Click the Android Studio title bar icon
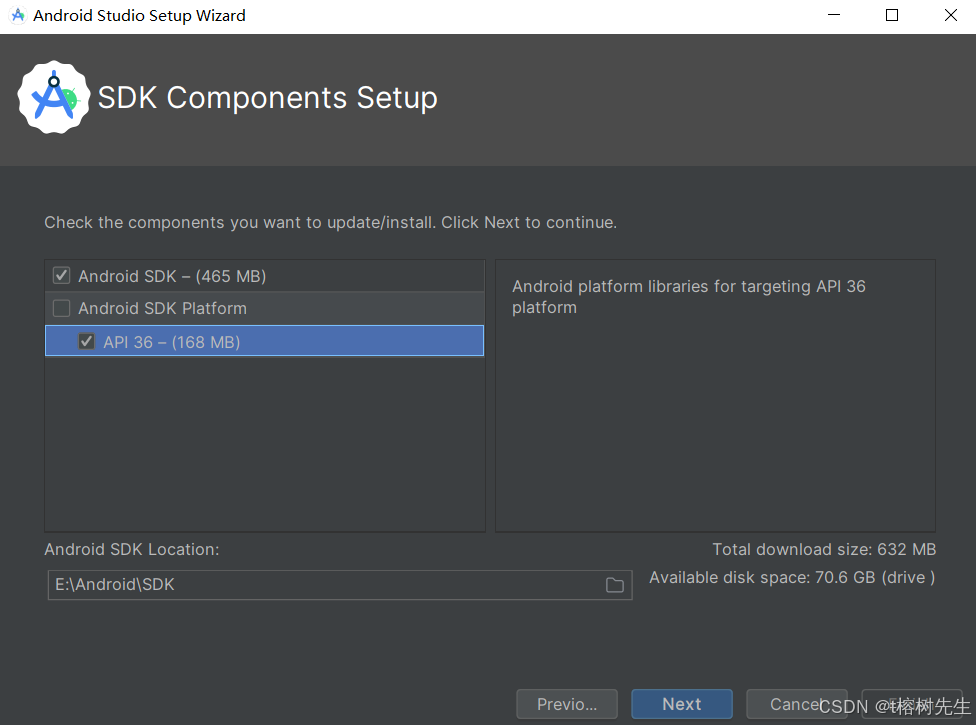This screenshot has height=725, width=976. coord(18,15)
